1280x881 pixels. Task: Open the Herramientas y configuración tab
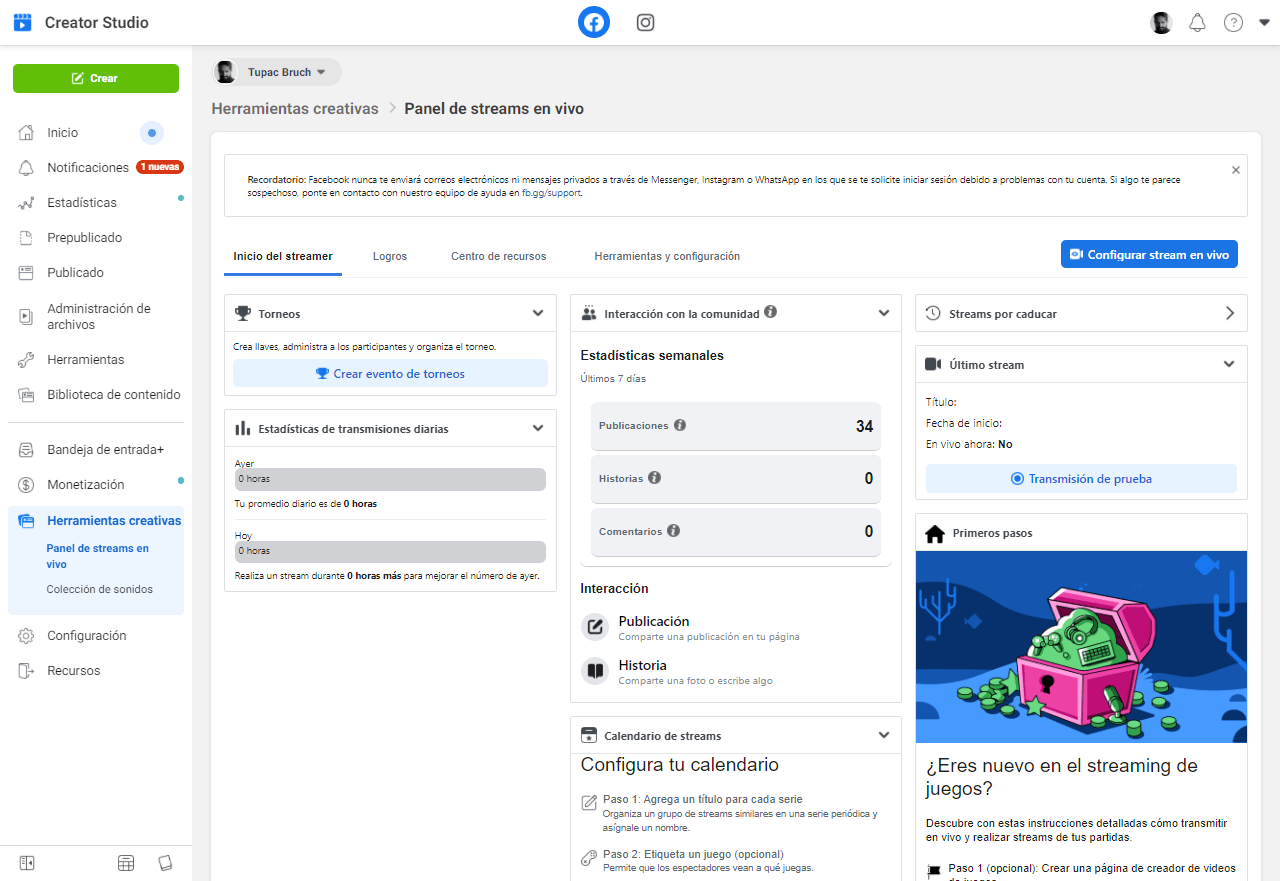[x=667, y=256]
